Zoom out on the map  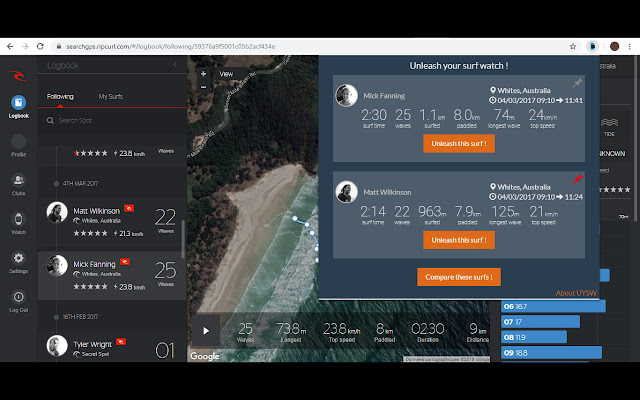pyautogui.click(x=203, y=87)
